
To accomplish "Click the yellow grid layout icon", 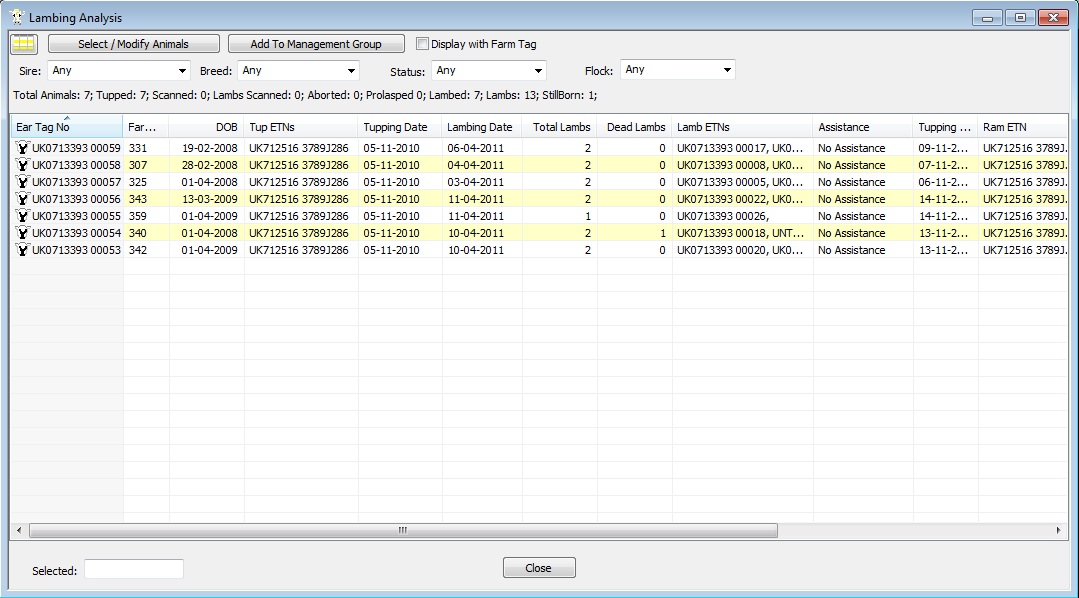I will (x=23, y=44).
